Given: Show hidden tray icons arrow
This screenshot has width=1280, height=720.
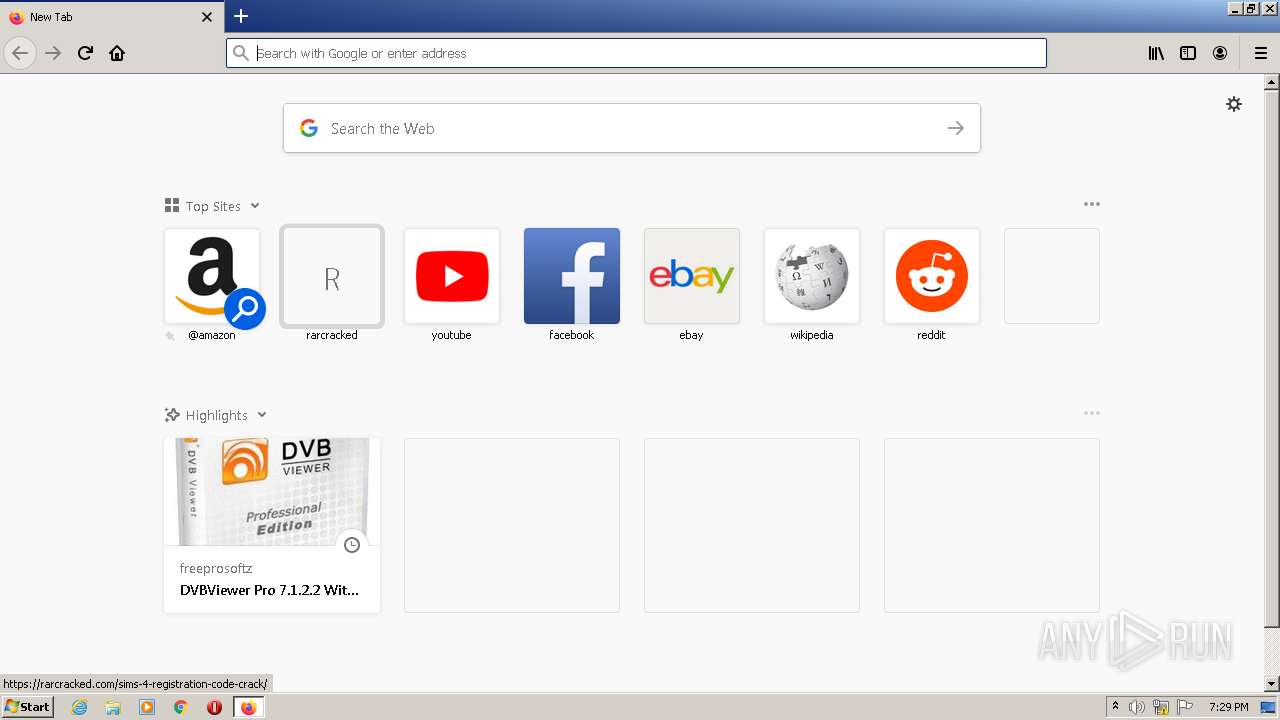Looking at the screenshot, I should point(1115,707).
